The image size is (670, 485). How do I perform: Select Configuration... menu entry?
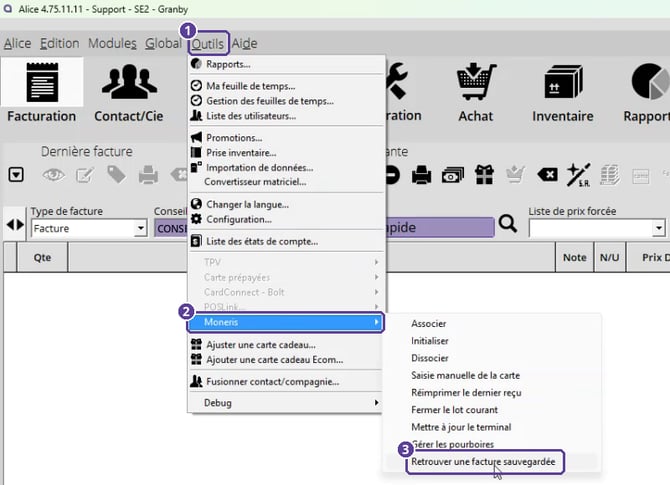click(285, 219)
